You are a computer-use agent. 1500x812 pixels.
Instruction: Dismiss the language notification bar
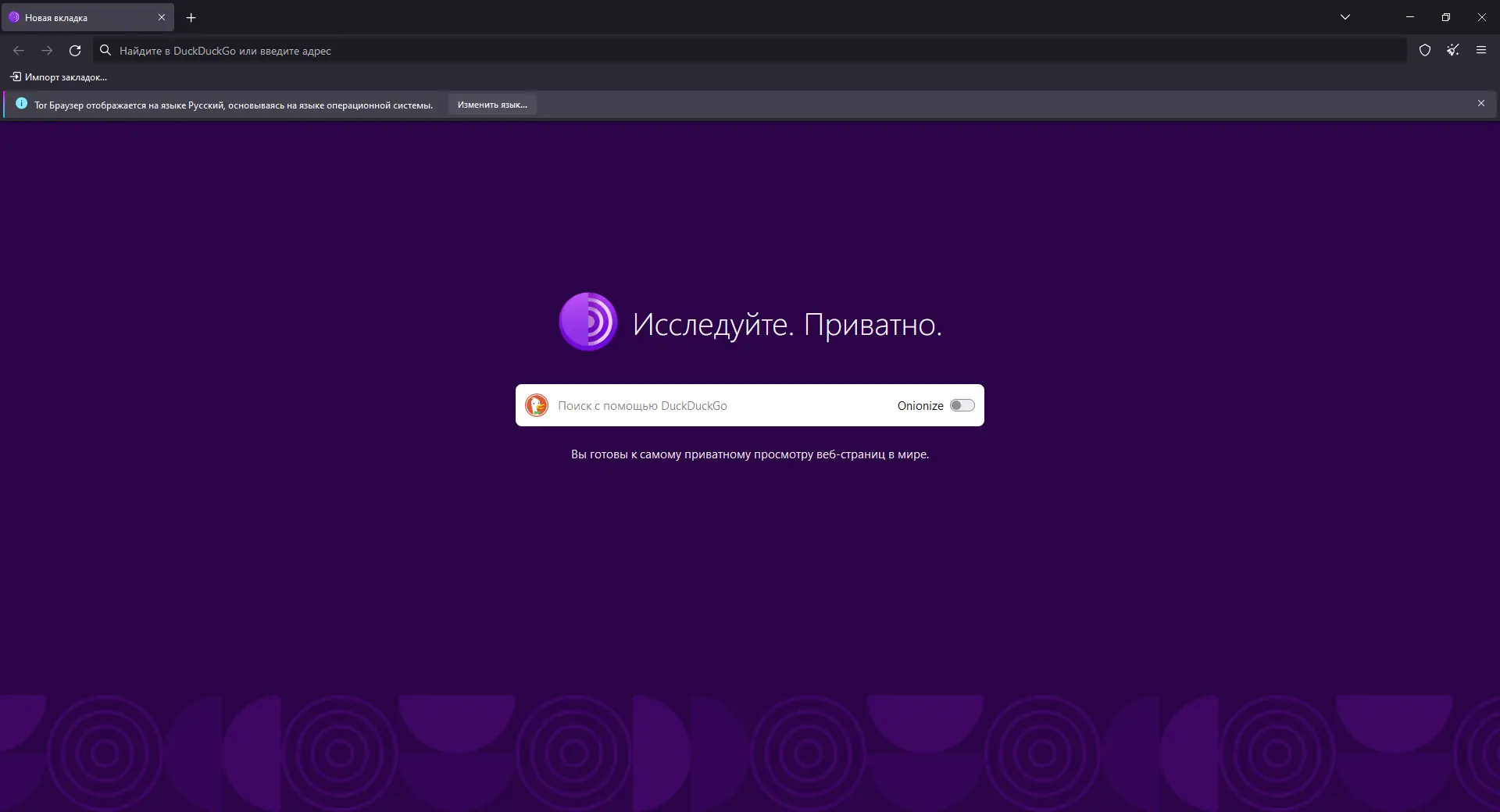pos(1481,103)
